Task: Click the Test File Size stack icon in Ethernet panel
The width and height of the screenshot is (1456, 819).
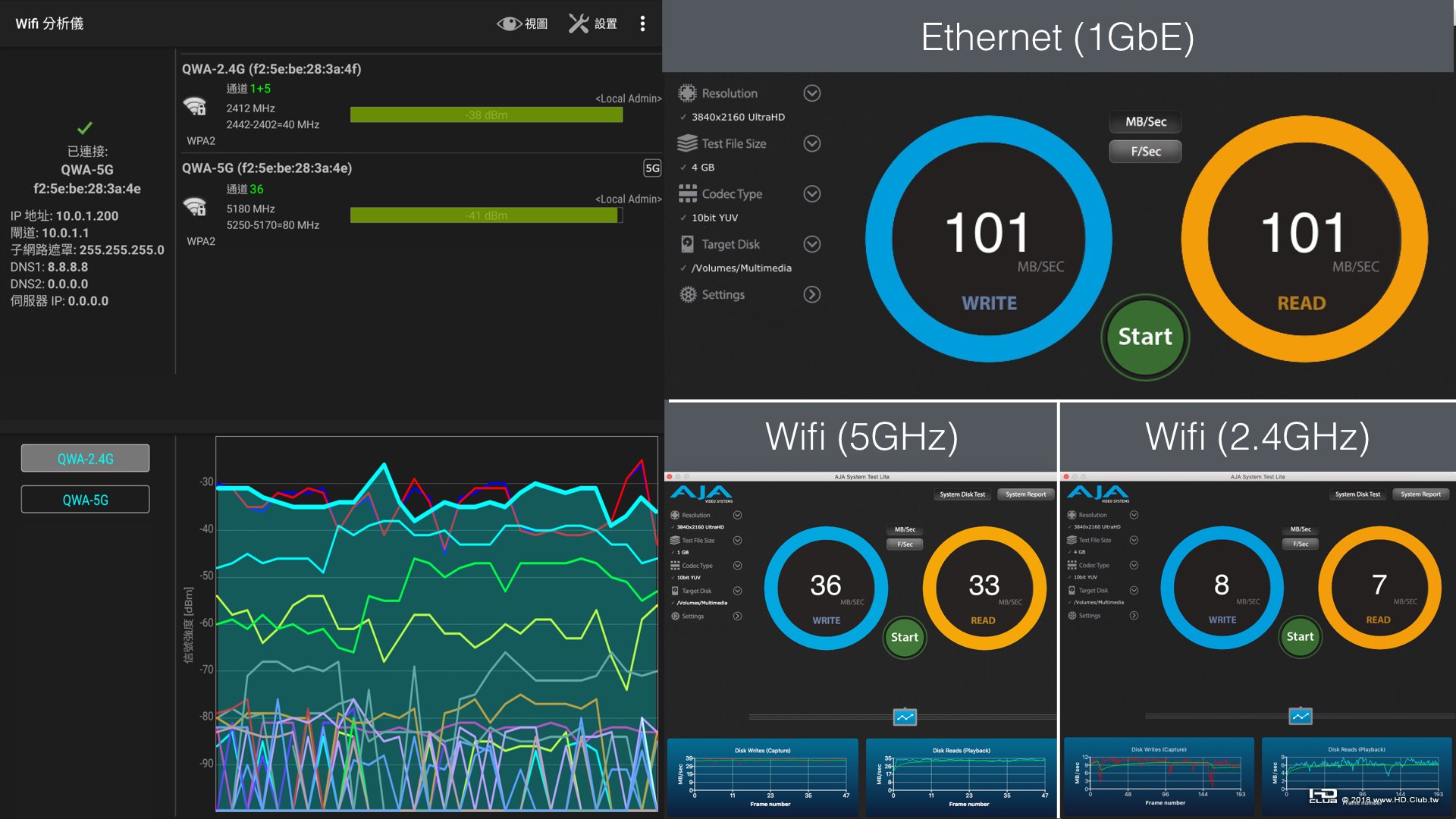Action: pos(687,143)
